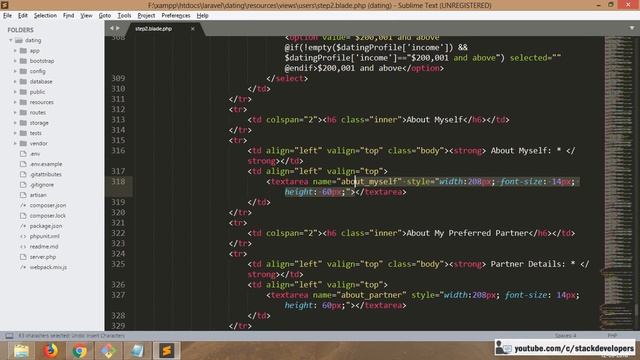The width and height of the screenshot is (640, 360).
Task: Expand the storage folder
Action: click(x=15, y=123)
